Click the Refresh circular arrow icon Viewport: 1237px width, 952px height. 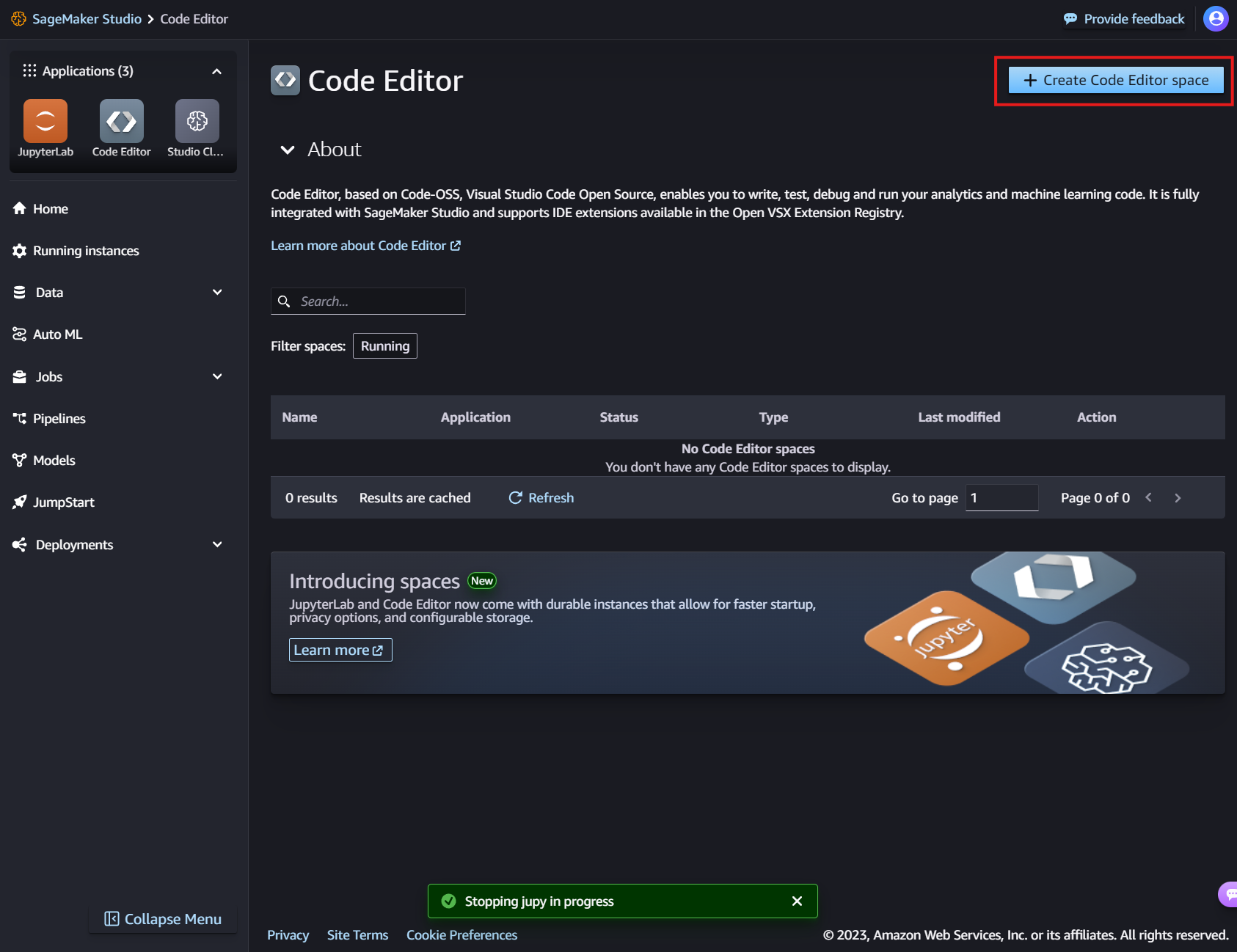(x=516, y=498)
